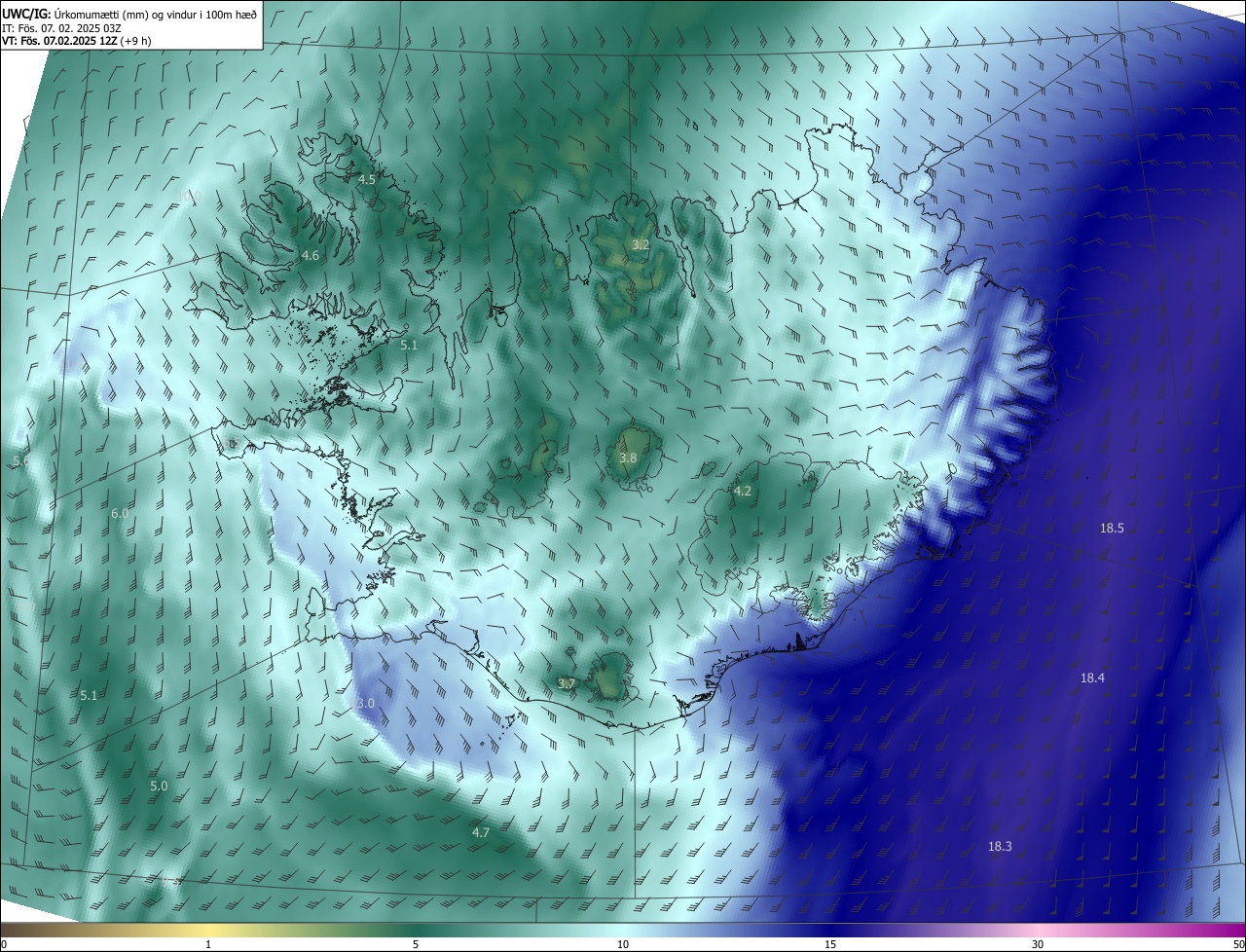The height and width of the screenshot is (952, 1246).
Task: Click the 4.2 value label on the large glacier
Action: point(743,491)
